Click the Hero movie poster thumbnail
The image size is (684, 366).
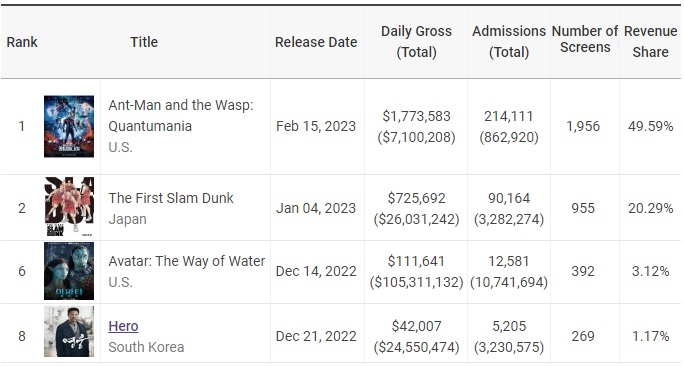69,331
